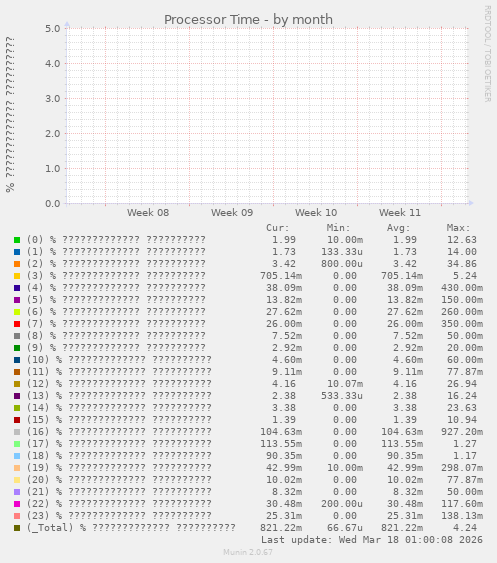Click the (14) series legend label

point(119,408)
